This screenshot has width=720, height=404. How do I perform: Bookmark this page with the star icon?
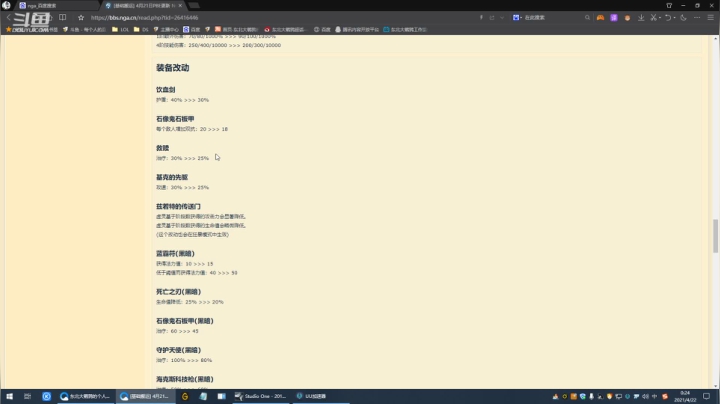point(81,17)
